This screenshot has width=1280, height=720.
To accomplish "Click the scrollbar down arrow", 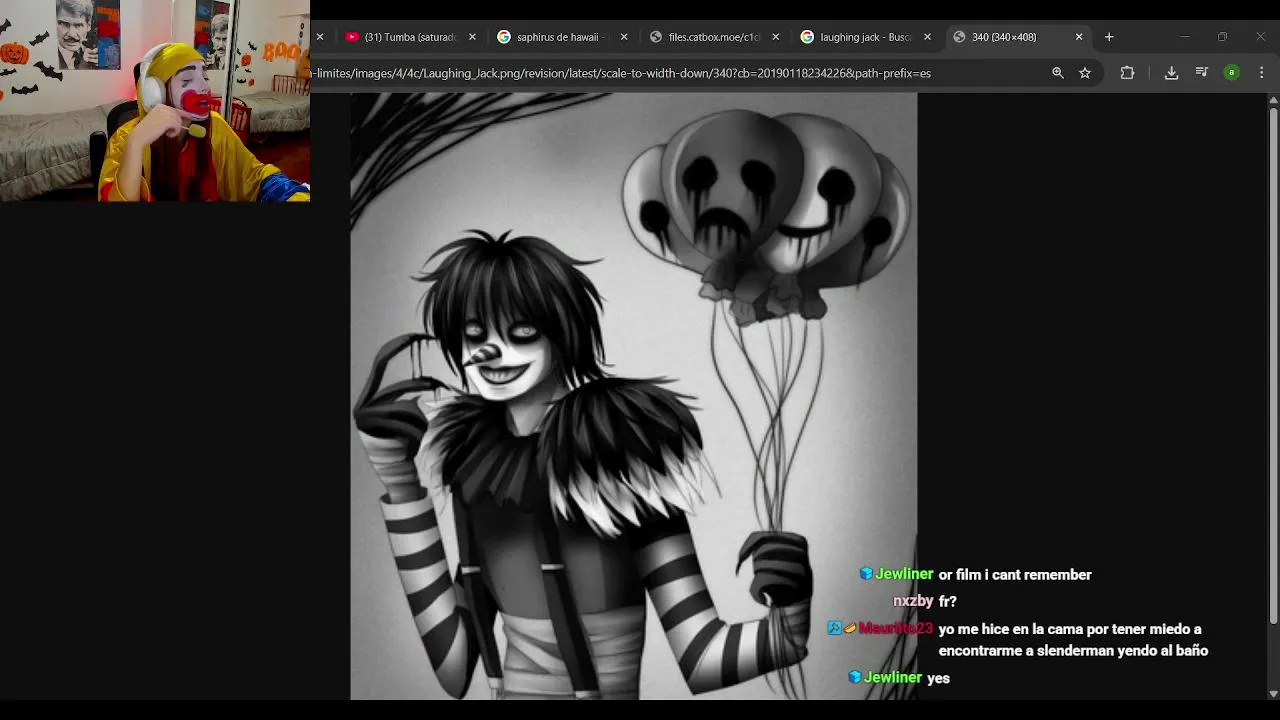I will 1273,693.
